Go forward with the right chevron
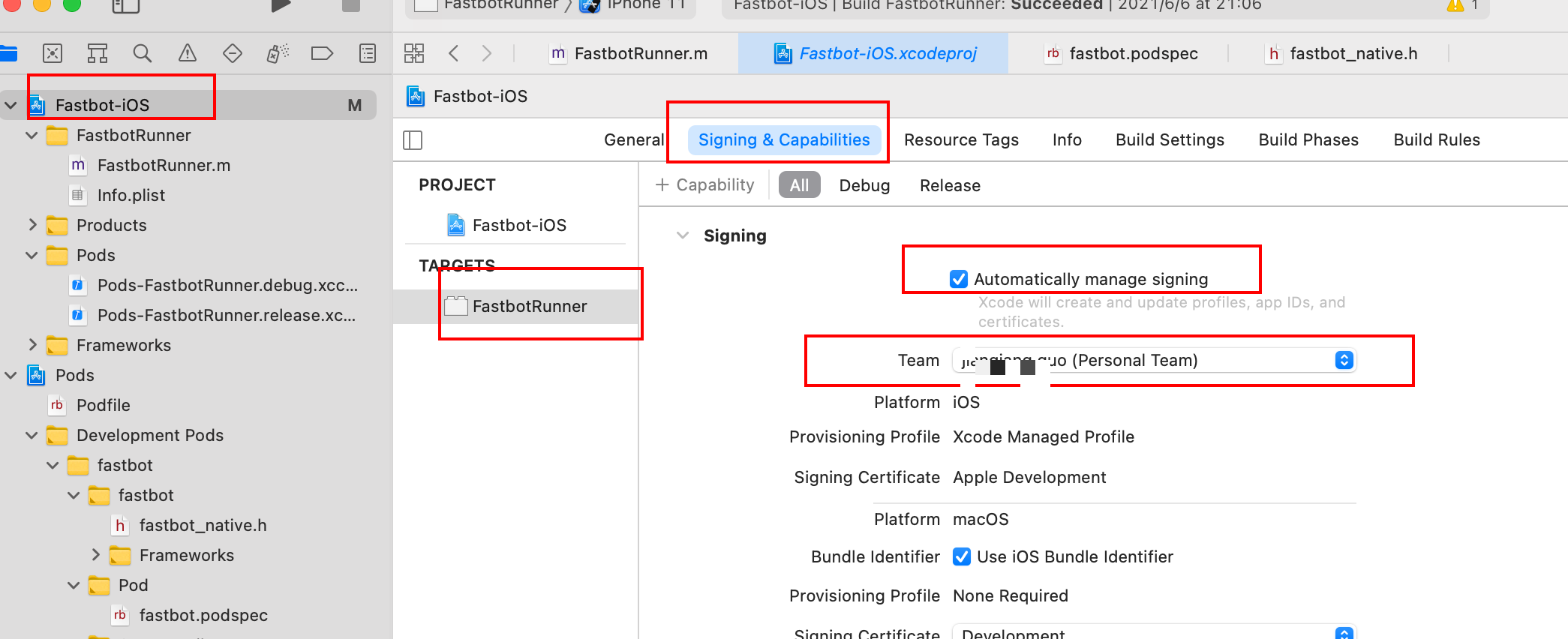Image resolution: width=1568 pixels, height=639 pixels. pos(487,53)
